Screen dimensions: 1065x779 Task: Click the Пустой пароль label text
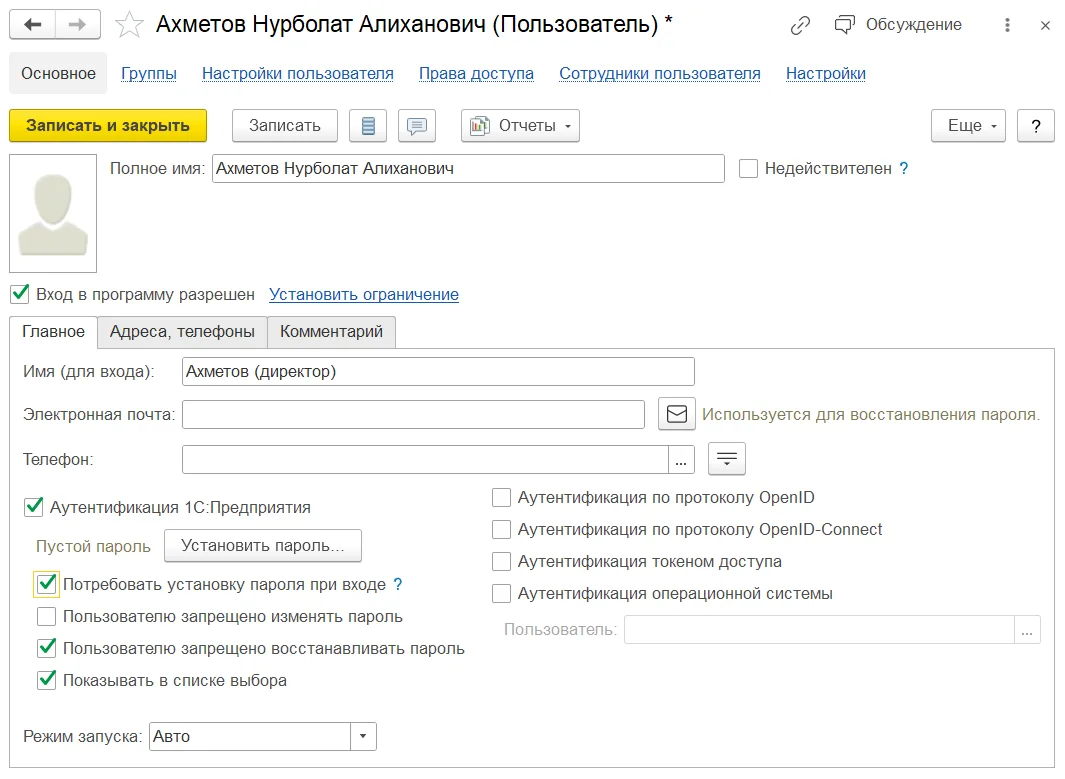[x=93, y=546]
